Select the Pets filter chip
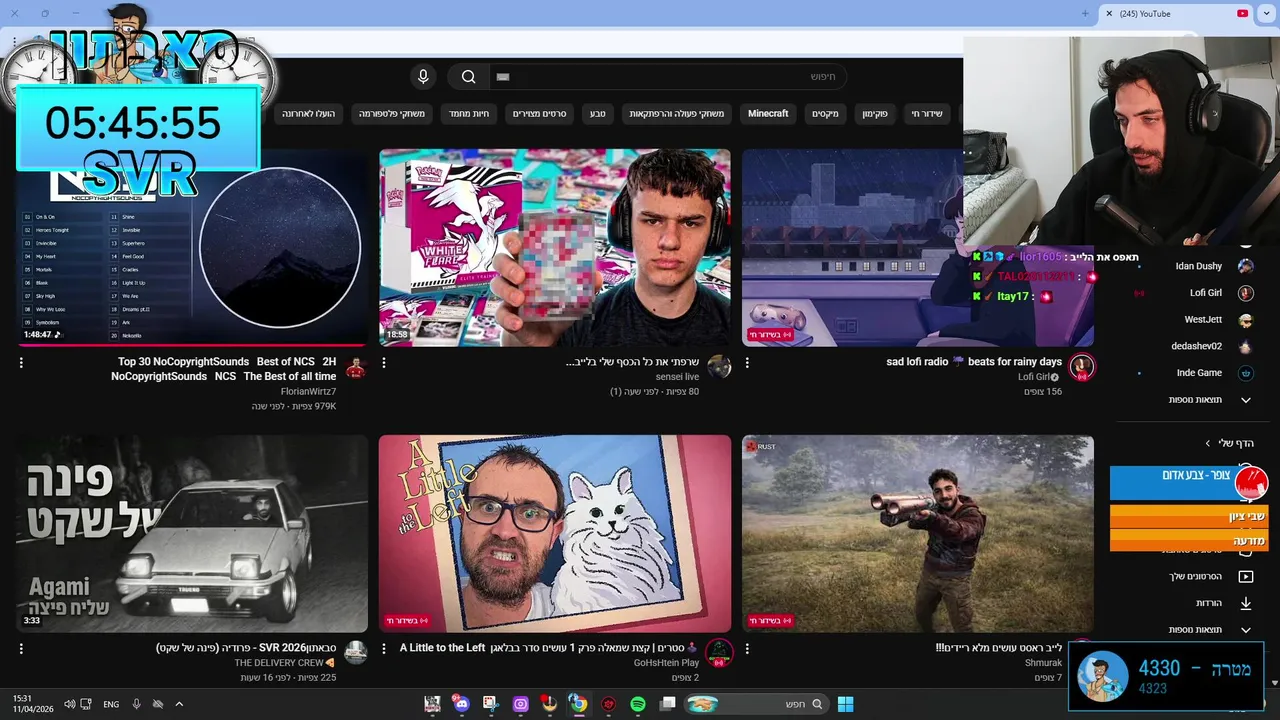1280x720 pixels. coord(469,114)
